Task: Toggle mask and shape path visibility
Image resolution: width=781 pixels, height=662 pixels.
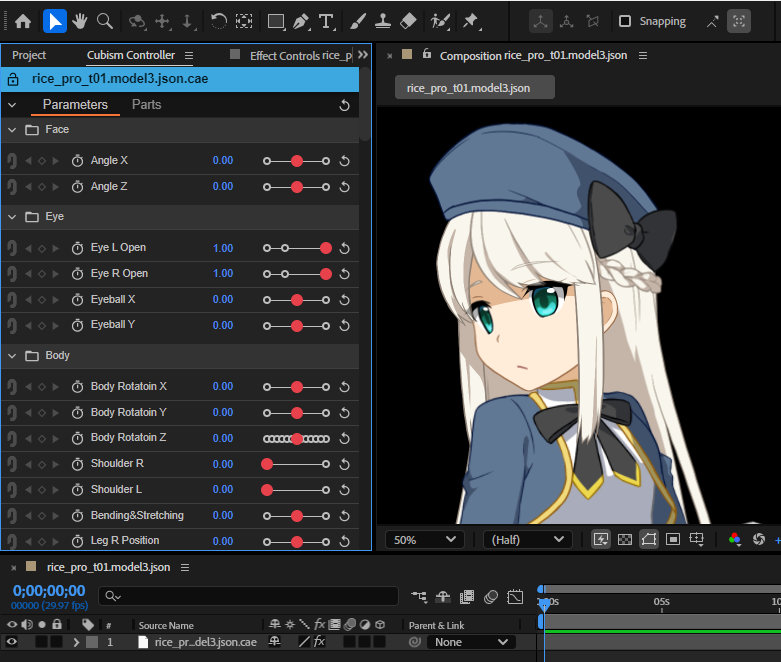Action: 649,539
